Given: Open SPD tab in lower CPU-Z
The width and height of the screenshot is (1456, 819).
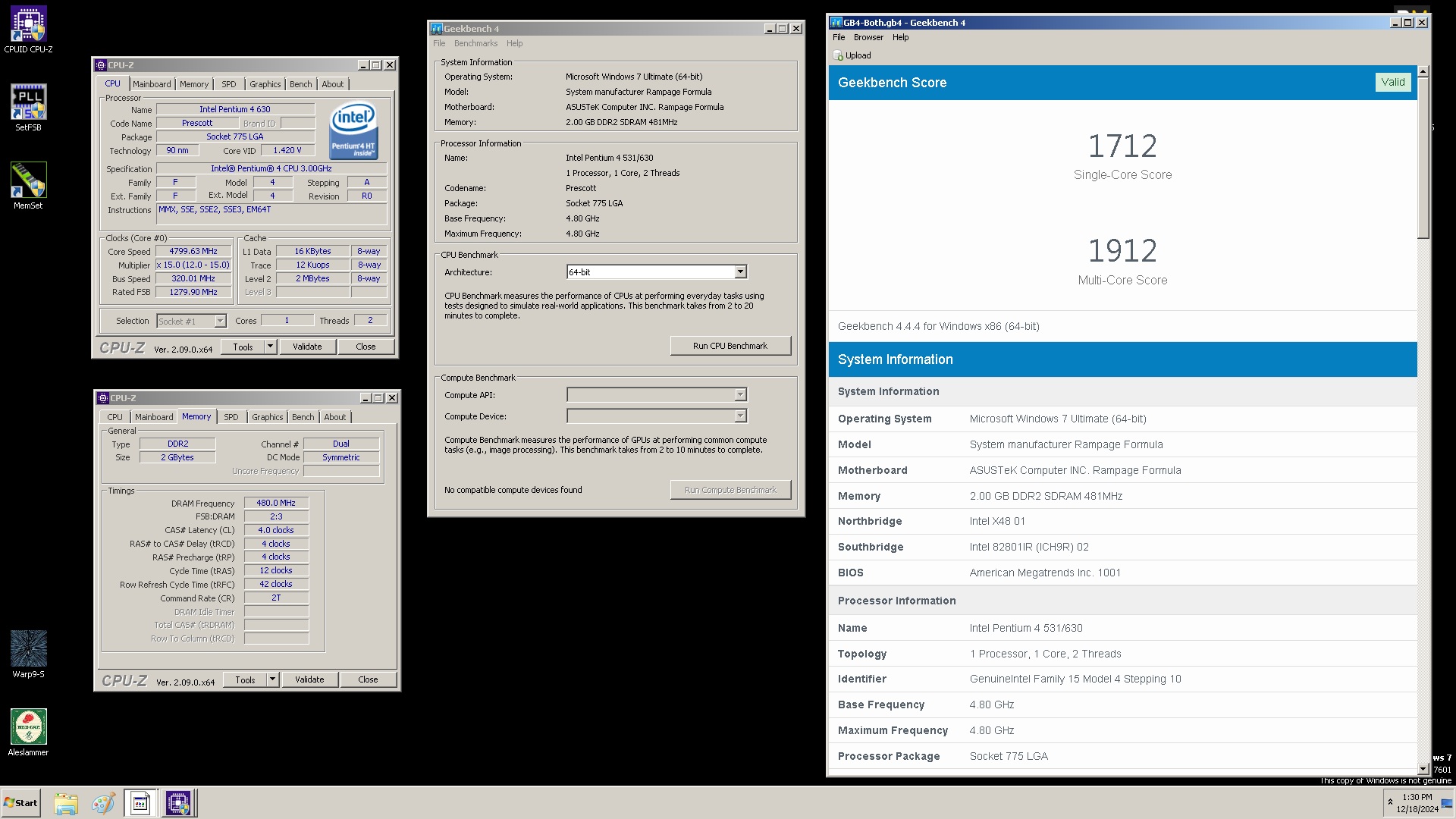Looking at the screenshot, I should (231, 417).
